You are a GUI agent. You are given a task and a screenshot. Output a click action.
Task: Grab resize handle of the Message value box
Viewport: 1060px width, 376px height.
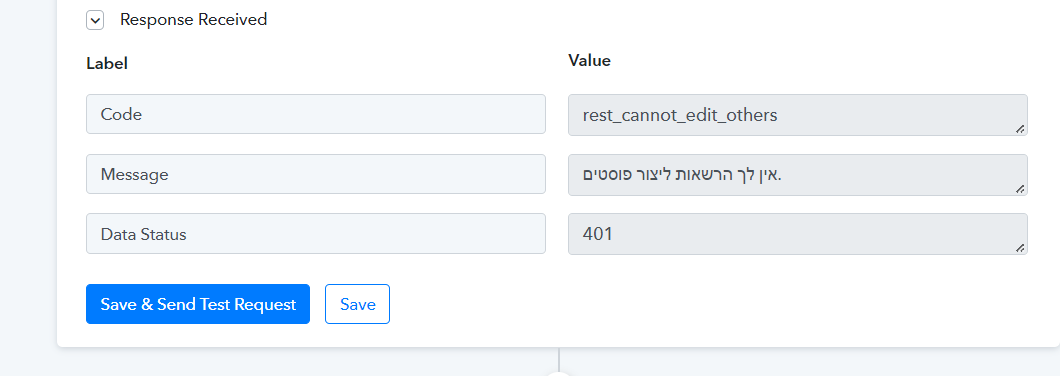[x=1020, y=188]
